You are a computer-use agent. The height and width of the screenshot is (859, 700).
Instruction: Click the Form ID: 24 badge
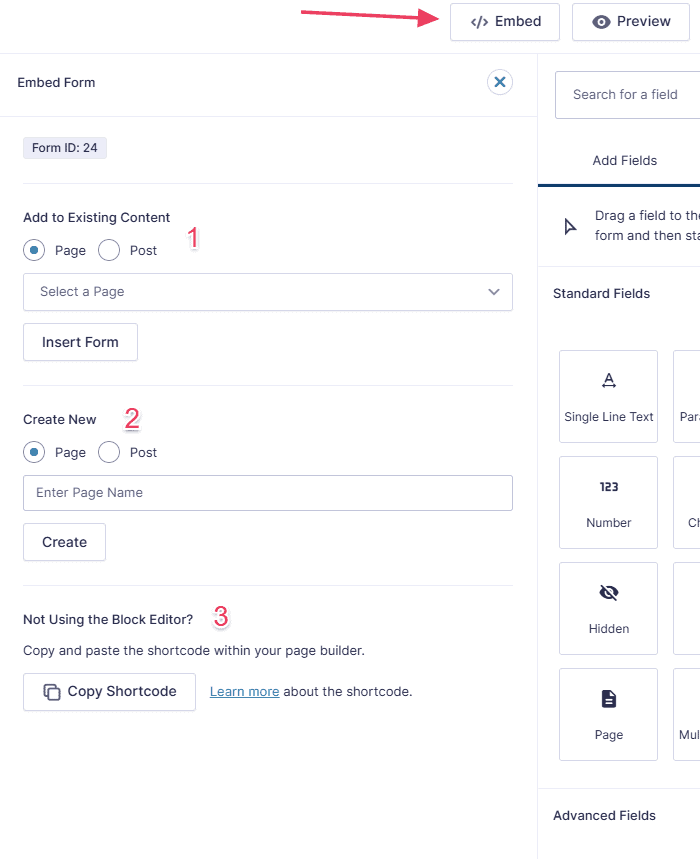(65, 148)
